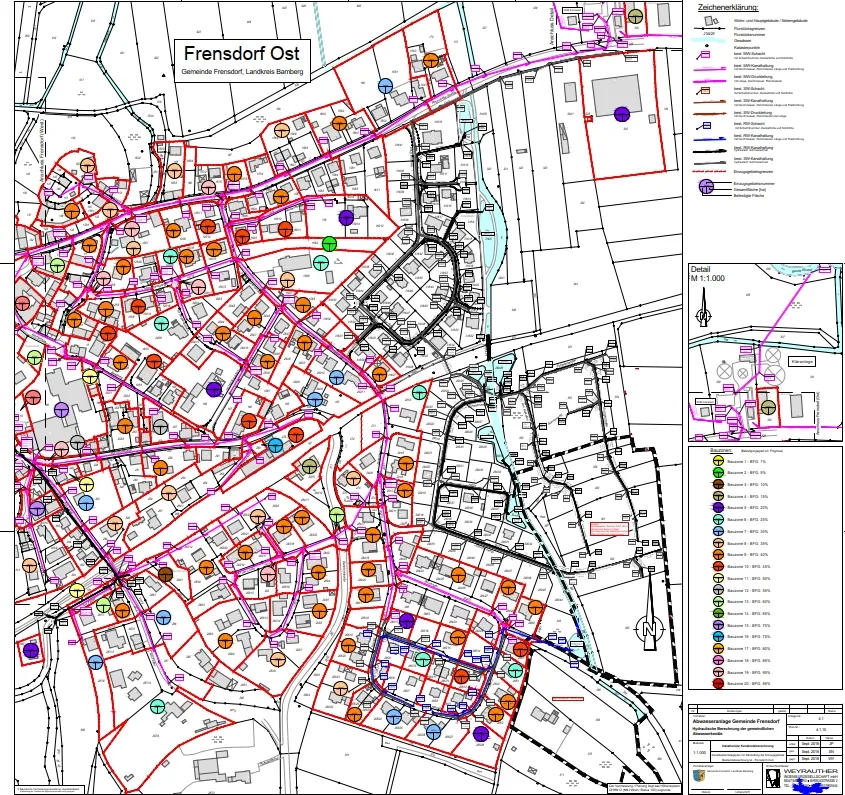Pick the olive Bauzone 4 legend symbol
The image size is (845, 795).
click(x=718, y=496)
